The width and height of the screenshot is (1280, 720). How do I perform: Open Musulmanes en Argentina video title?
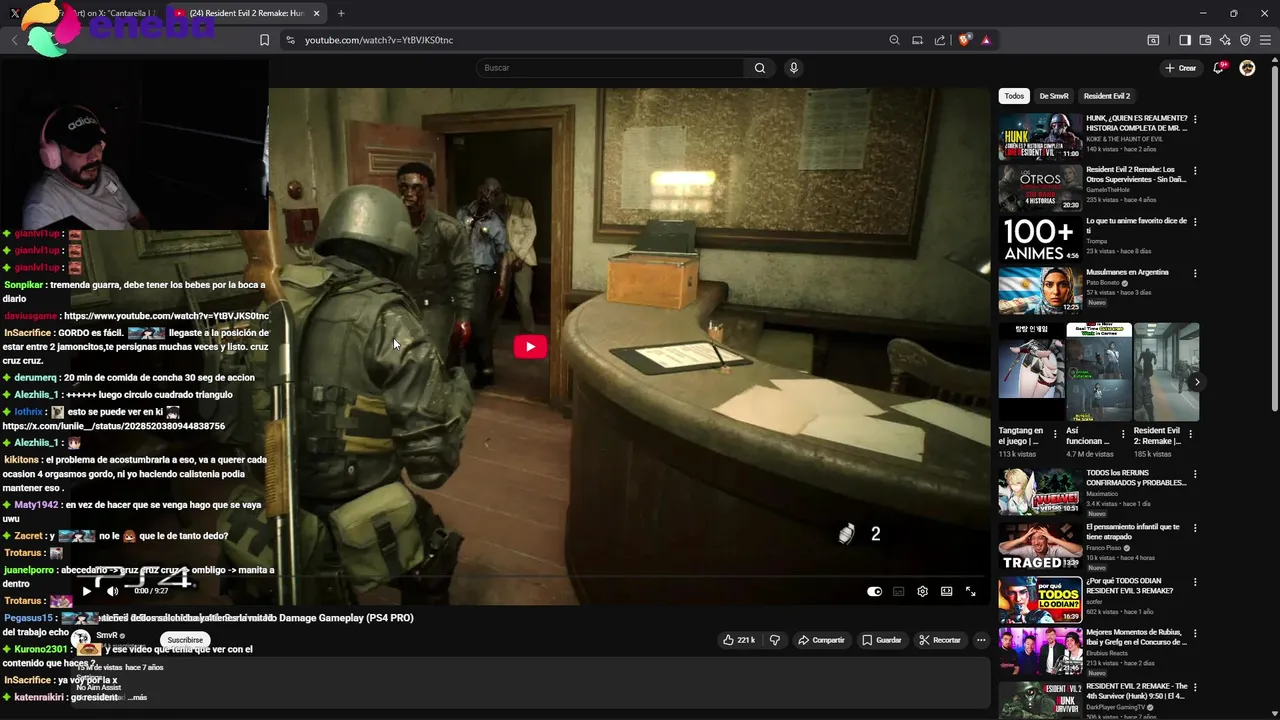[1127, 272]
